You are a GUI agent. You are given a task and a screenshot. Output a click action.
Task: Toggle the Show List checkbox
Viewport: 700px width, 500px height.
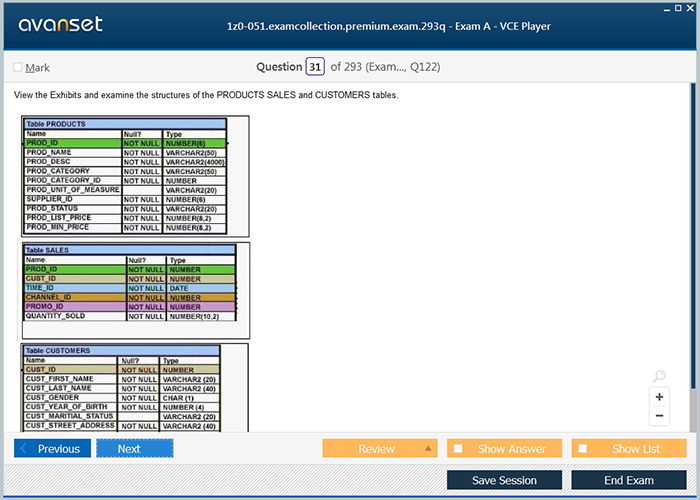(x=583, y=448)
